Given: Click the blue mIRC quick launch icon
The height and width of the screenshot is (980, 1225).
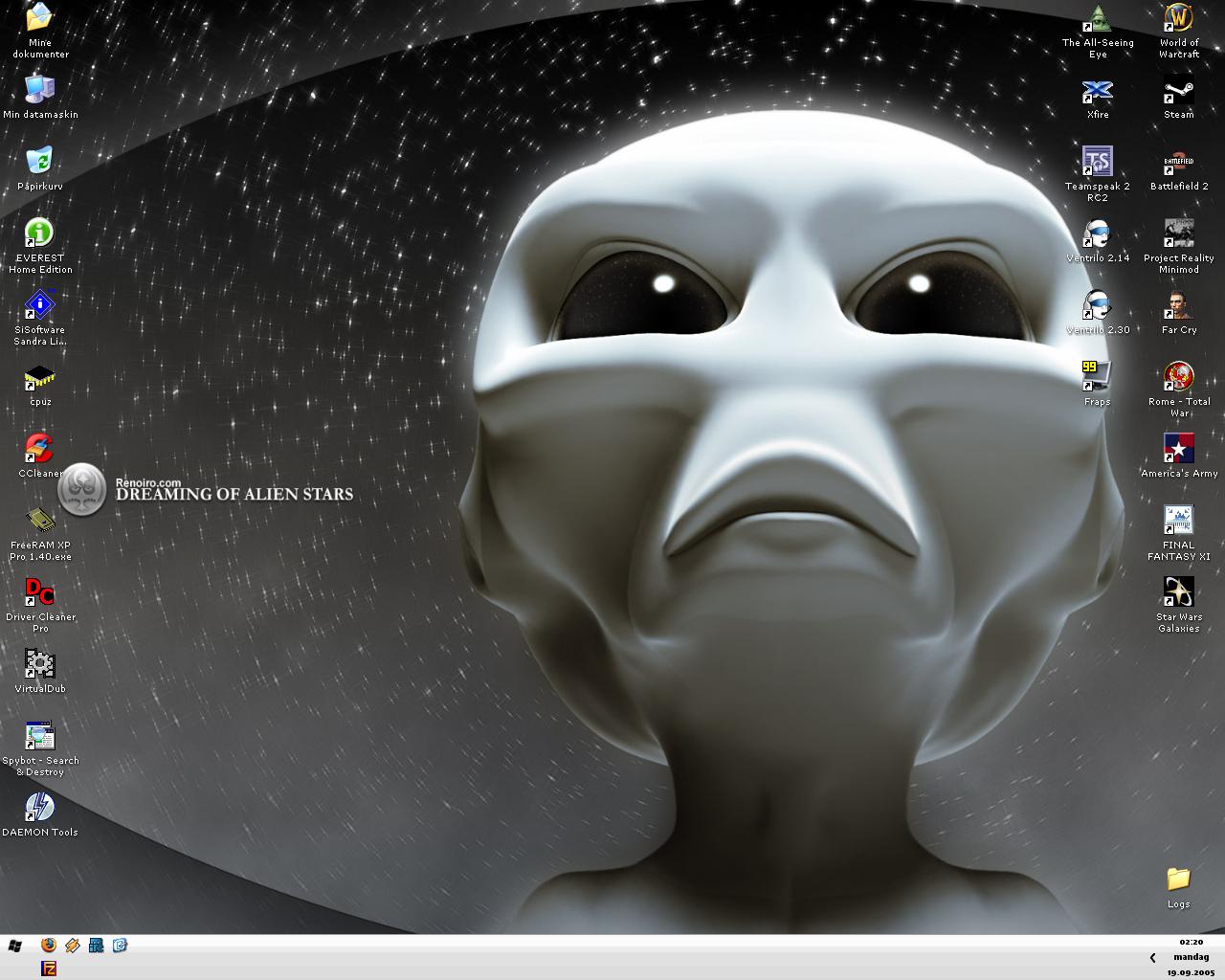Looking at the screenshot, I should click(x=96, y=946).
